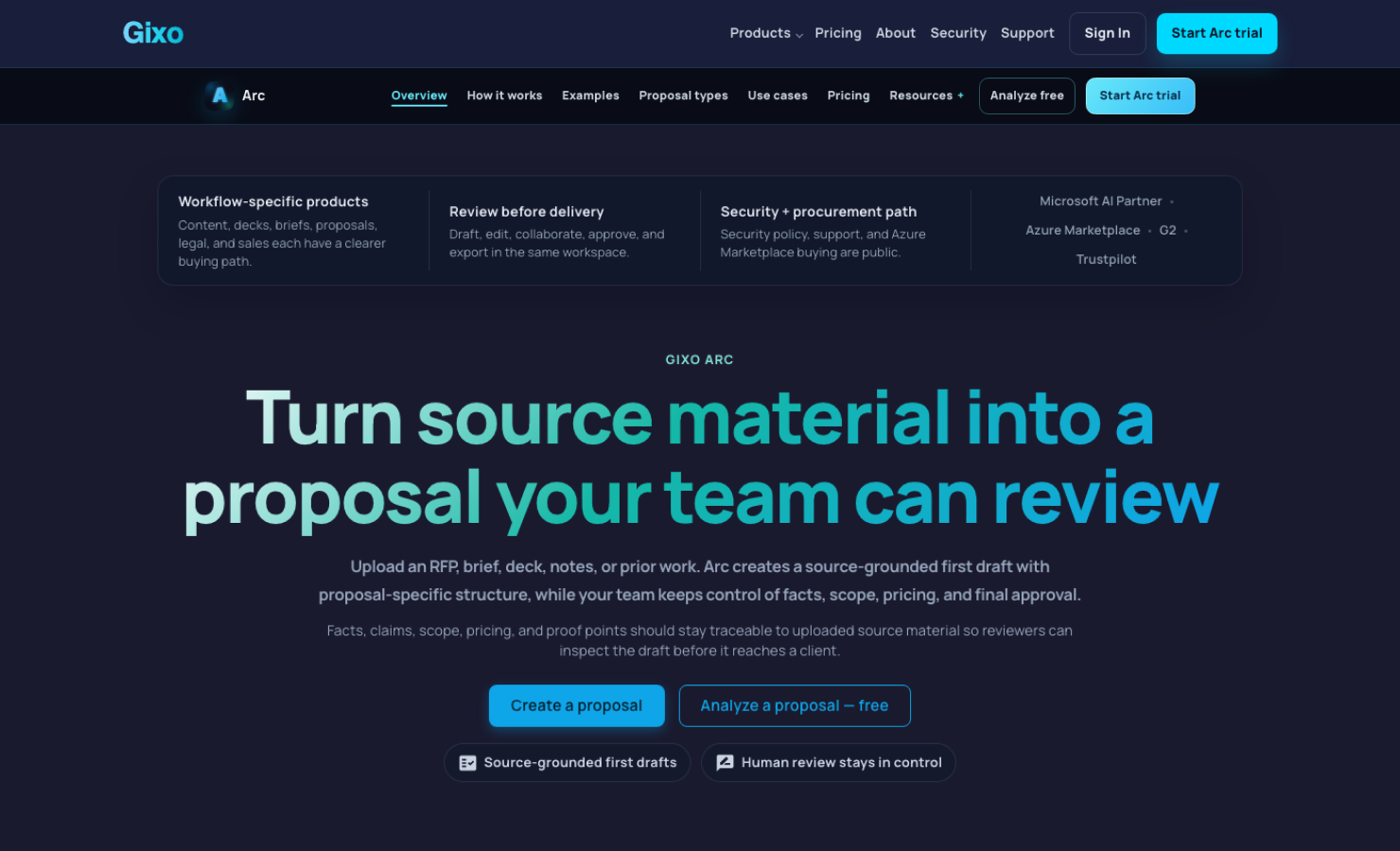
Task: Click the Source-grounded first drafts pill
Action: (x=567, y=762)
